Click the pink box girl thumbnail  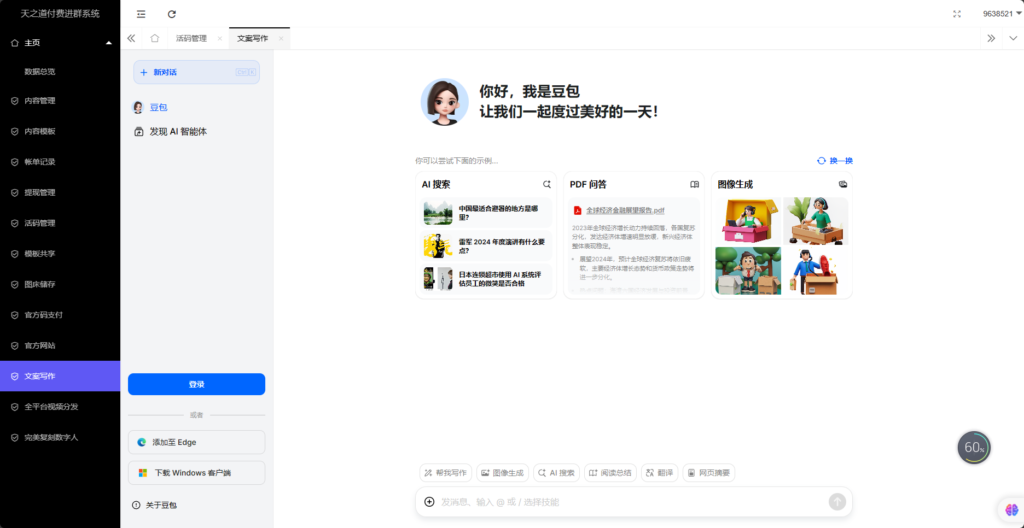748,221
